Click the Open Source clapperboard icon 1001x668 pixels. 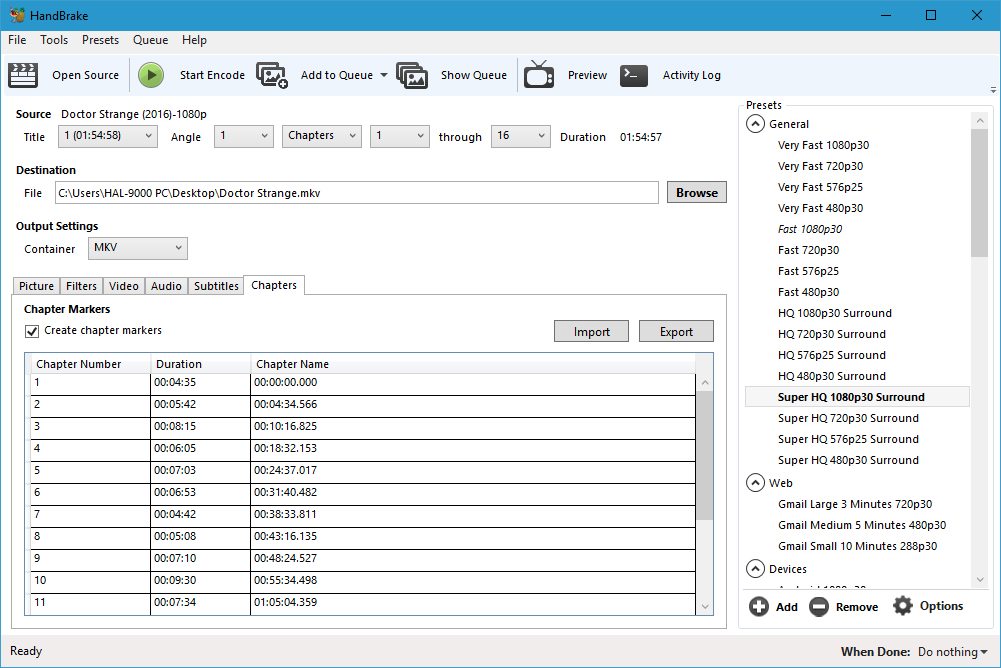[23, 75]
